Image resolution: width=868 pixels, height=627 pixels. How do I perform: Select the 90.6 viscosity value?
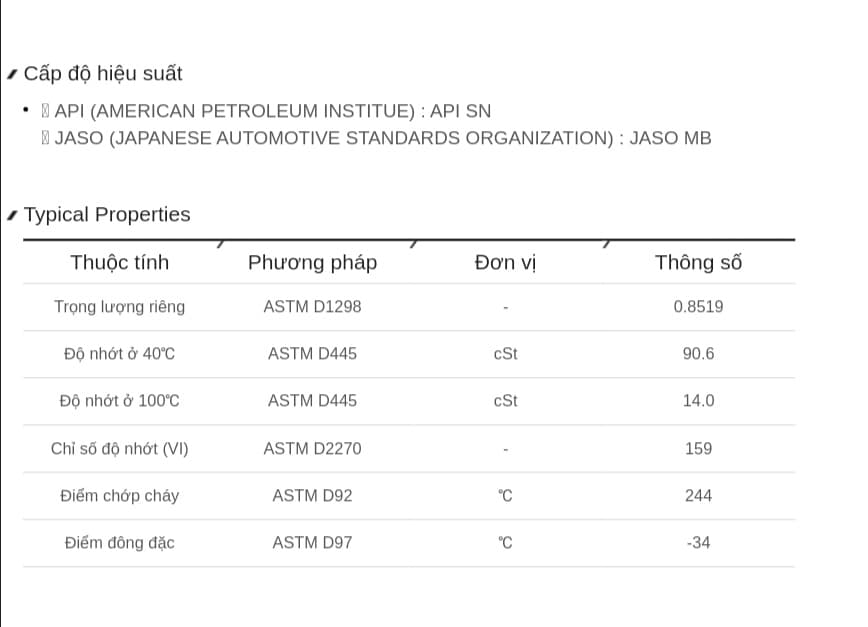699,354
